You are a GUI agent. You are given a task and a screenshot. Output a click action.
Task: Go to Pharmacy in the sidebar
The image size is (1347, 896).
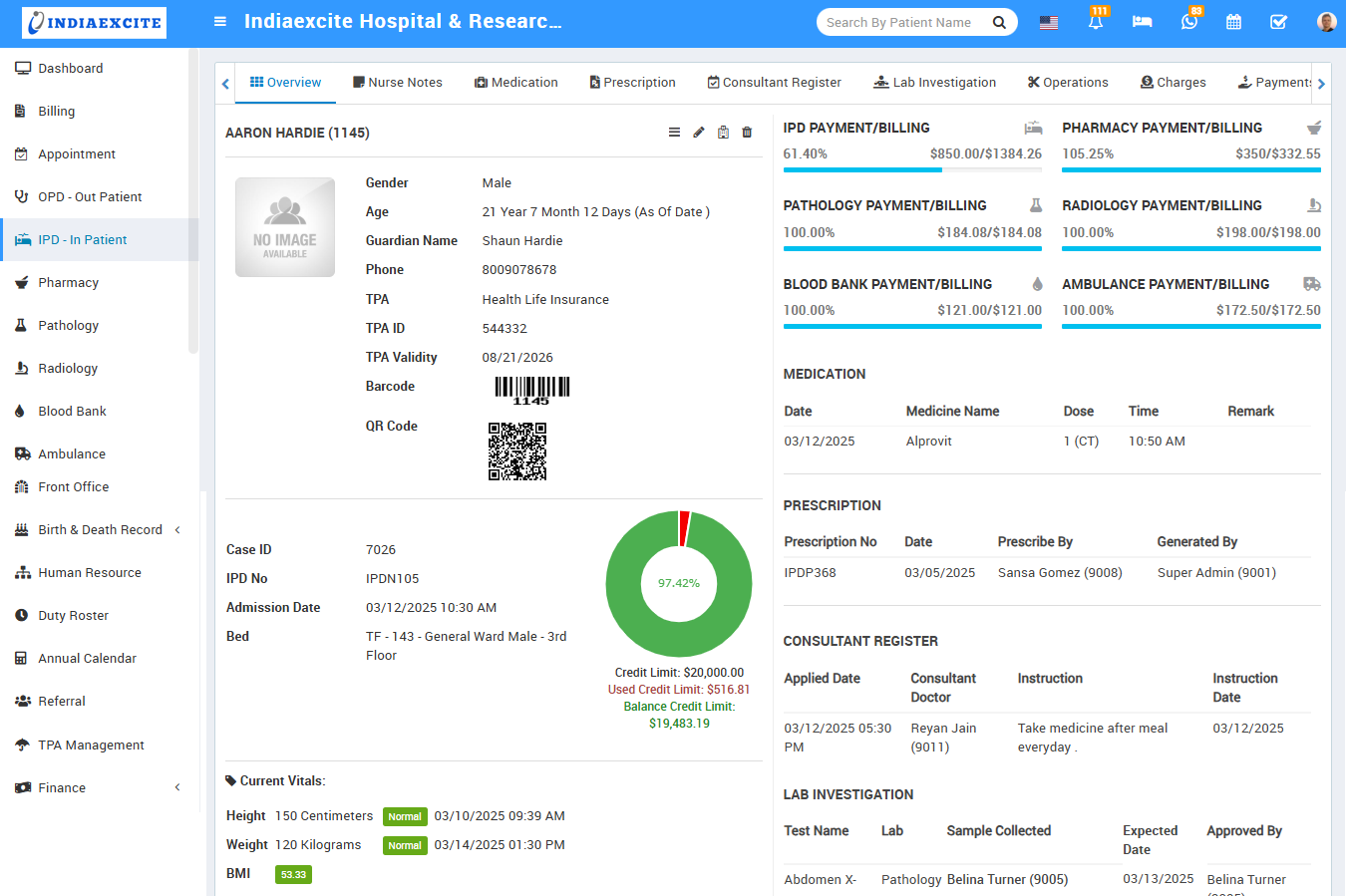coord(68,283)
